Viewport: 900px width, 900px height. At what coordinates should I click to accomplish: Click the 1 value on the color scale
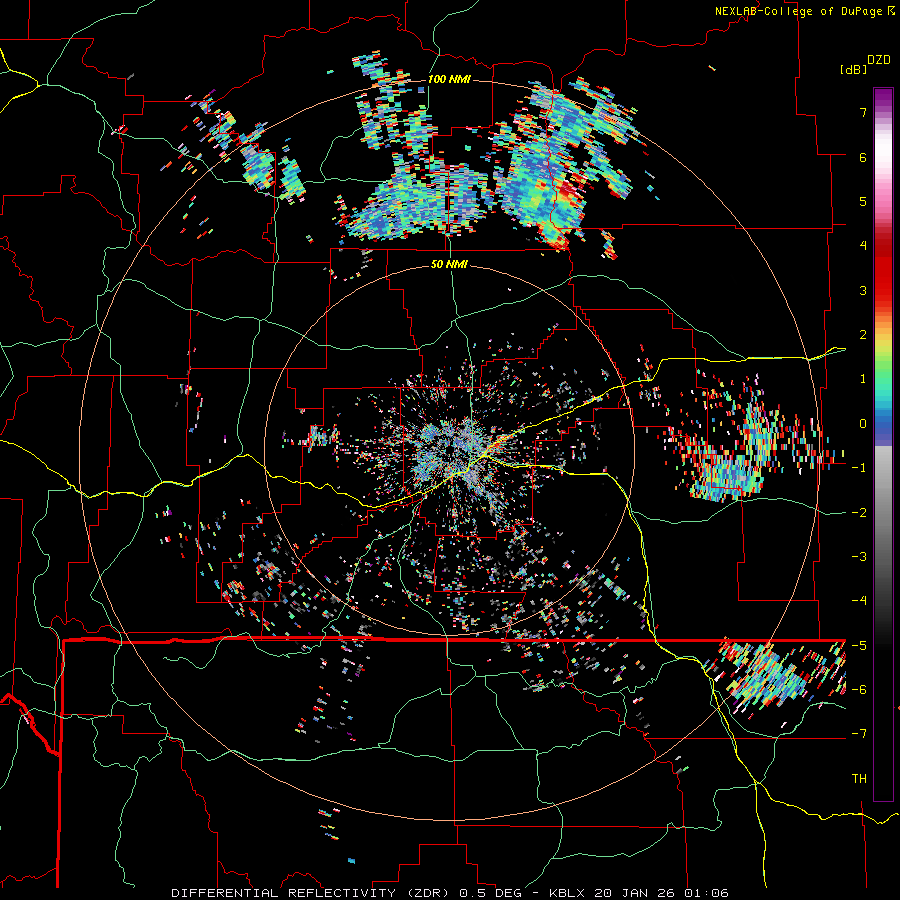point(863,379)
